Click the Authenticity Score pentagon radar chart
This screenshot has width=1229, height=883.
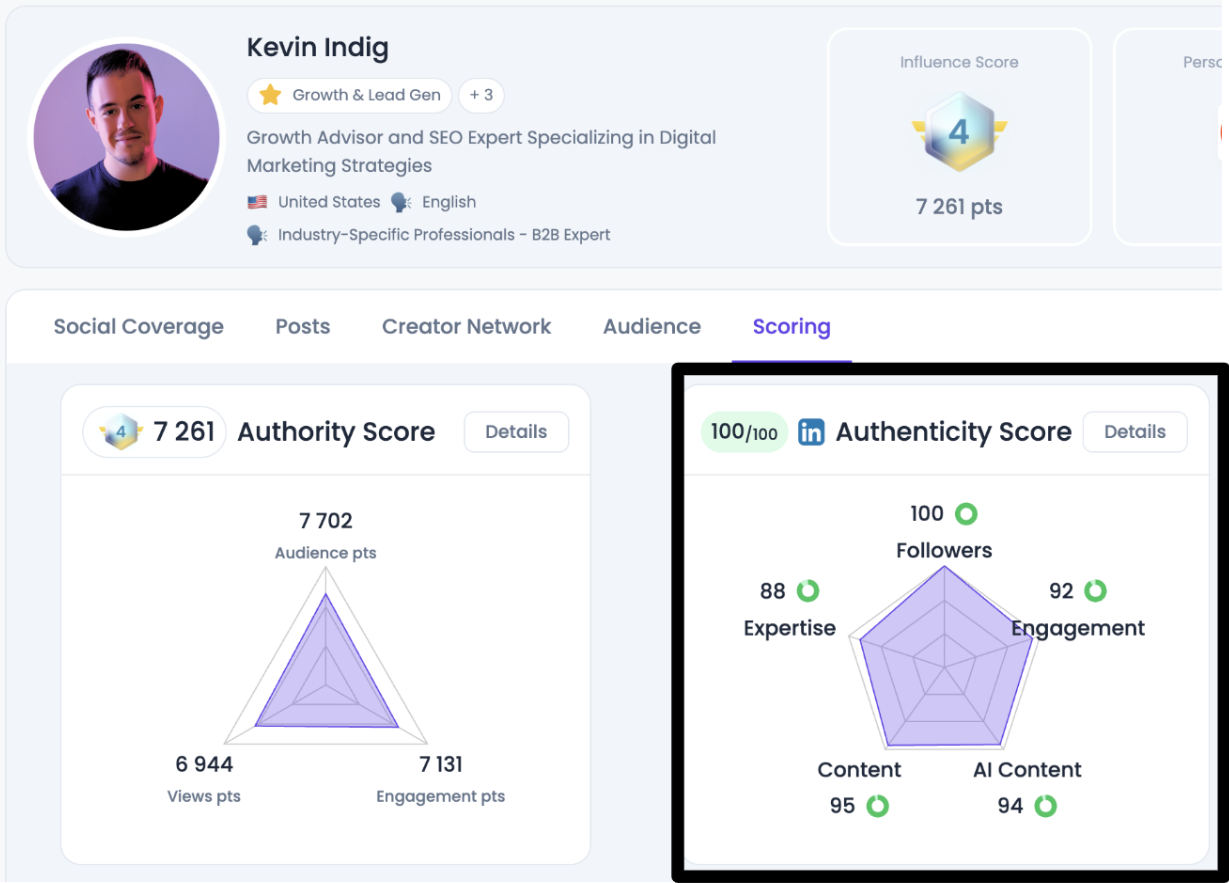(942, 660)
